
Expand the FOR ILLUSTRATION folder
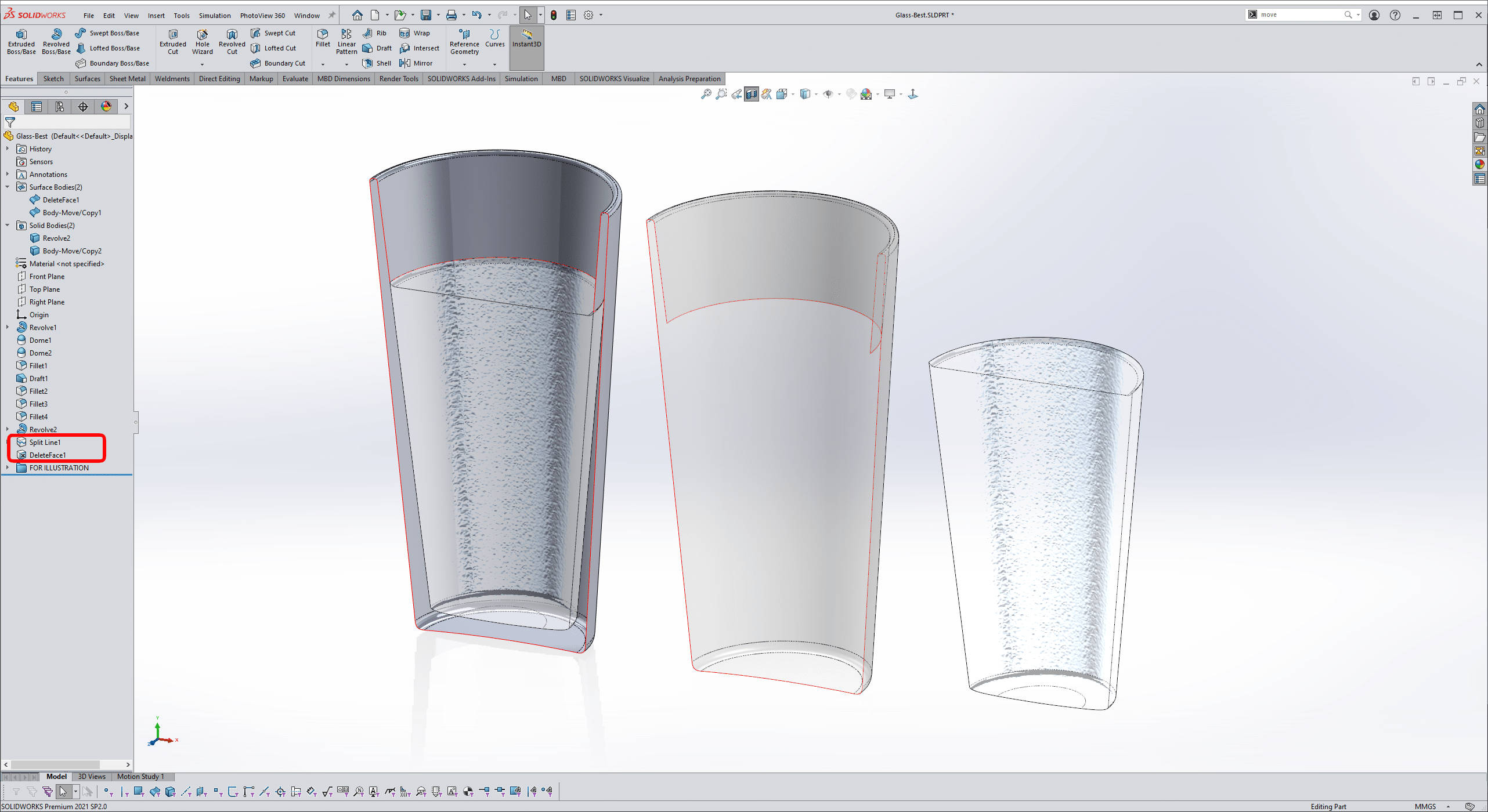[8, 468]
